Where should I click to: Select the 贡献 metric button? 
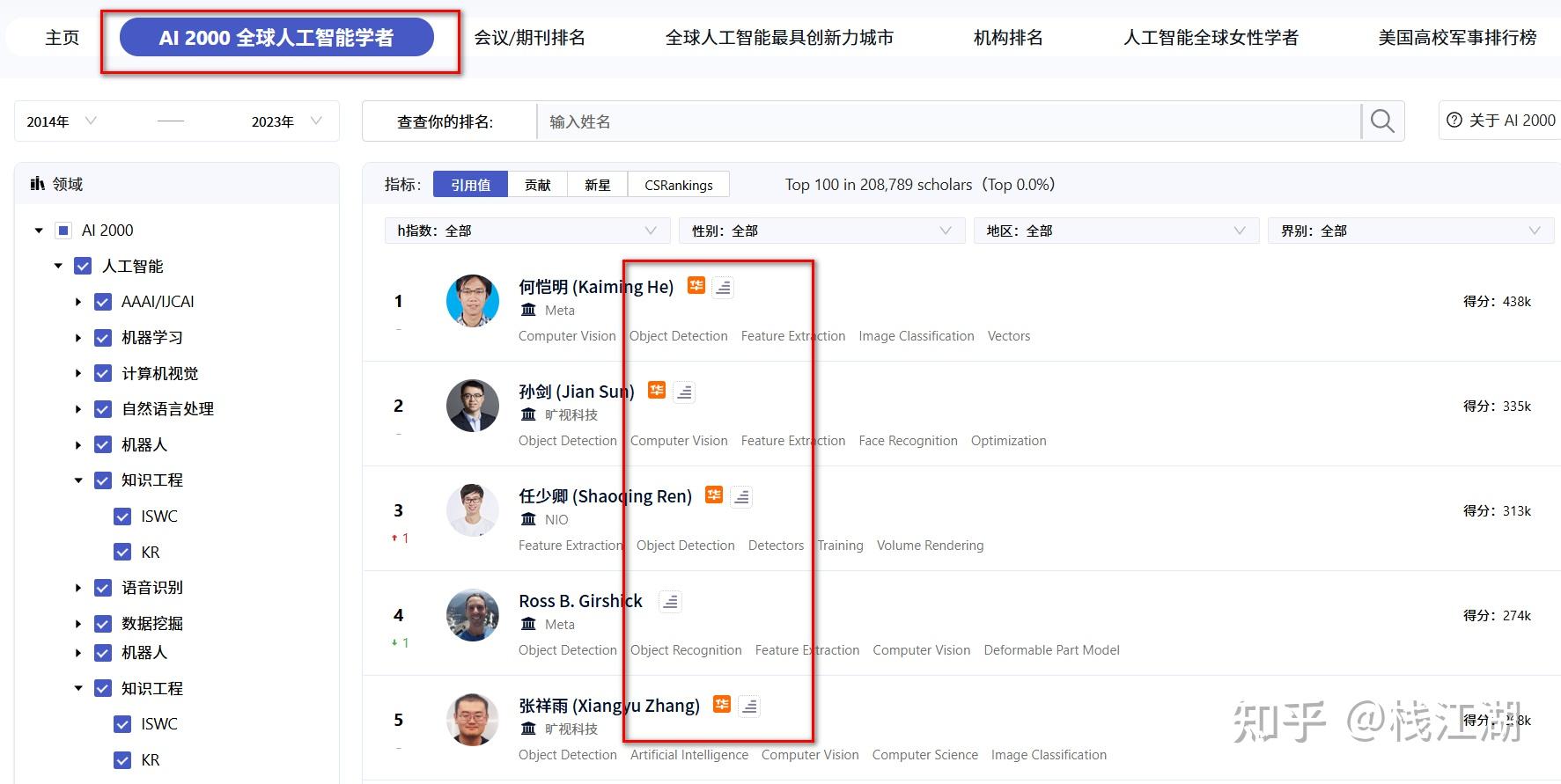pyautogui.click(x=538, y=185)
